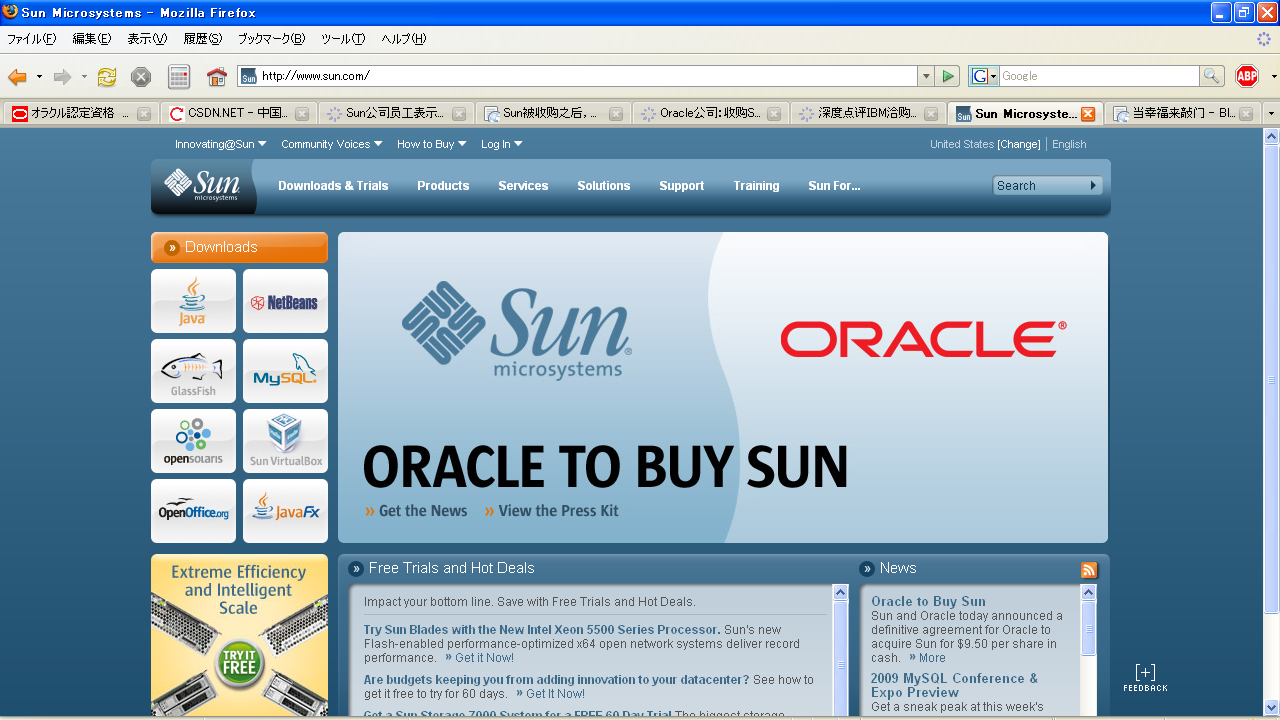Click the Sun Microsystems header logo
1280x720 pixels.
click(x=204, y=185)
